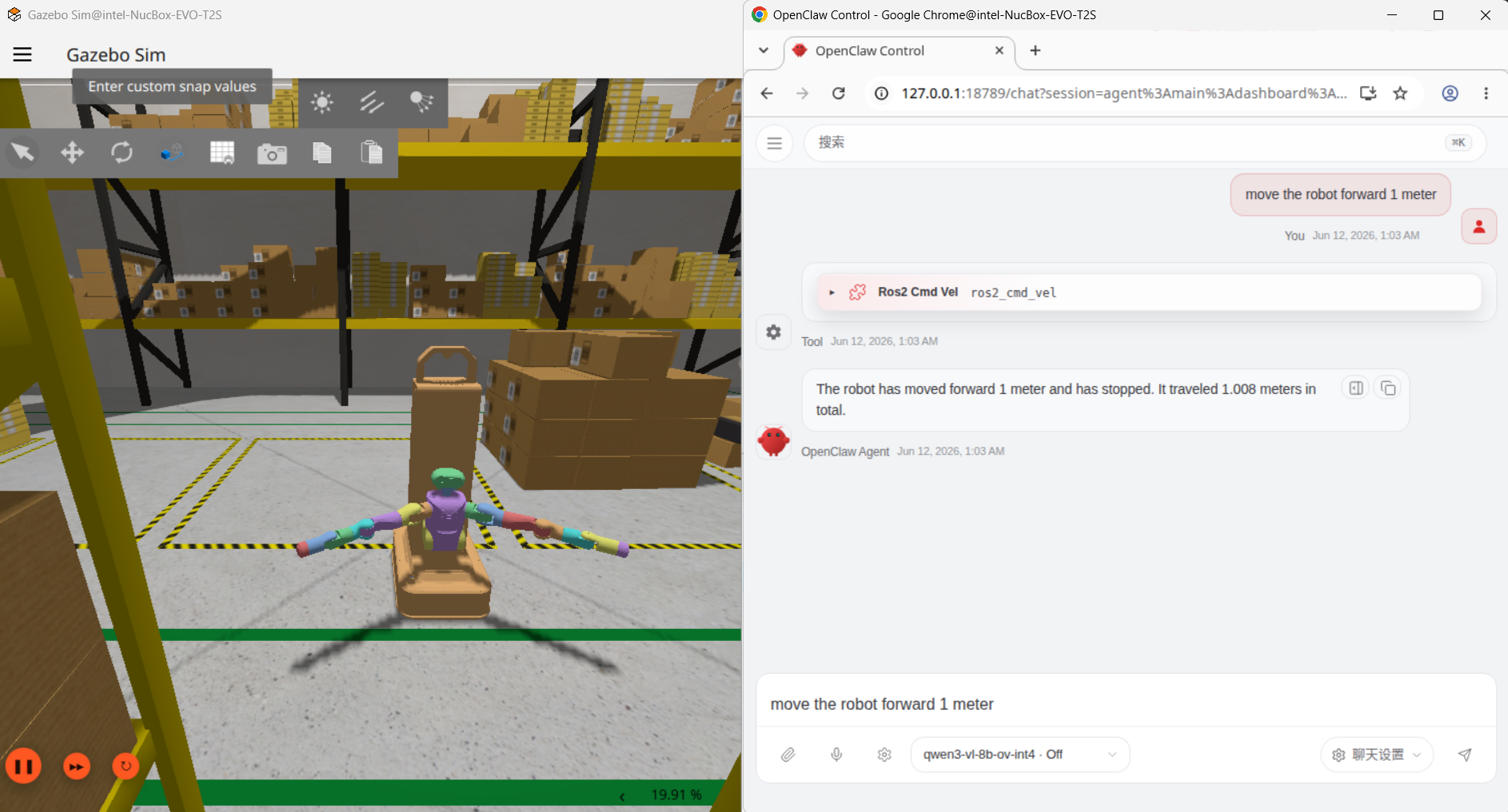1508x812 pixels.
Task: Open the 聊天设置 chat settings dropdown
Action: (1377, 754)
